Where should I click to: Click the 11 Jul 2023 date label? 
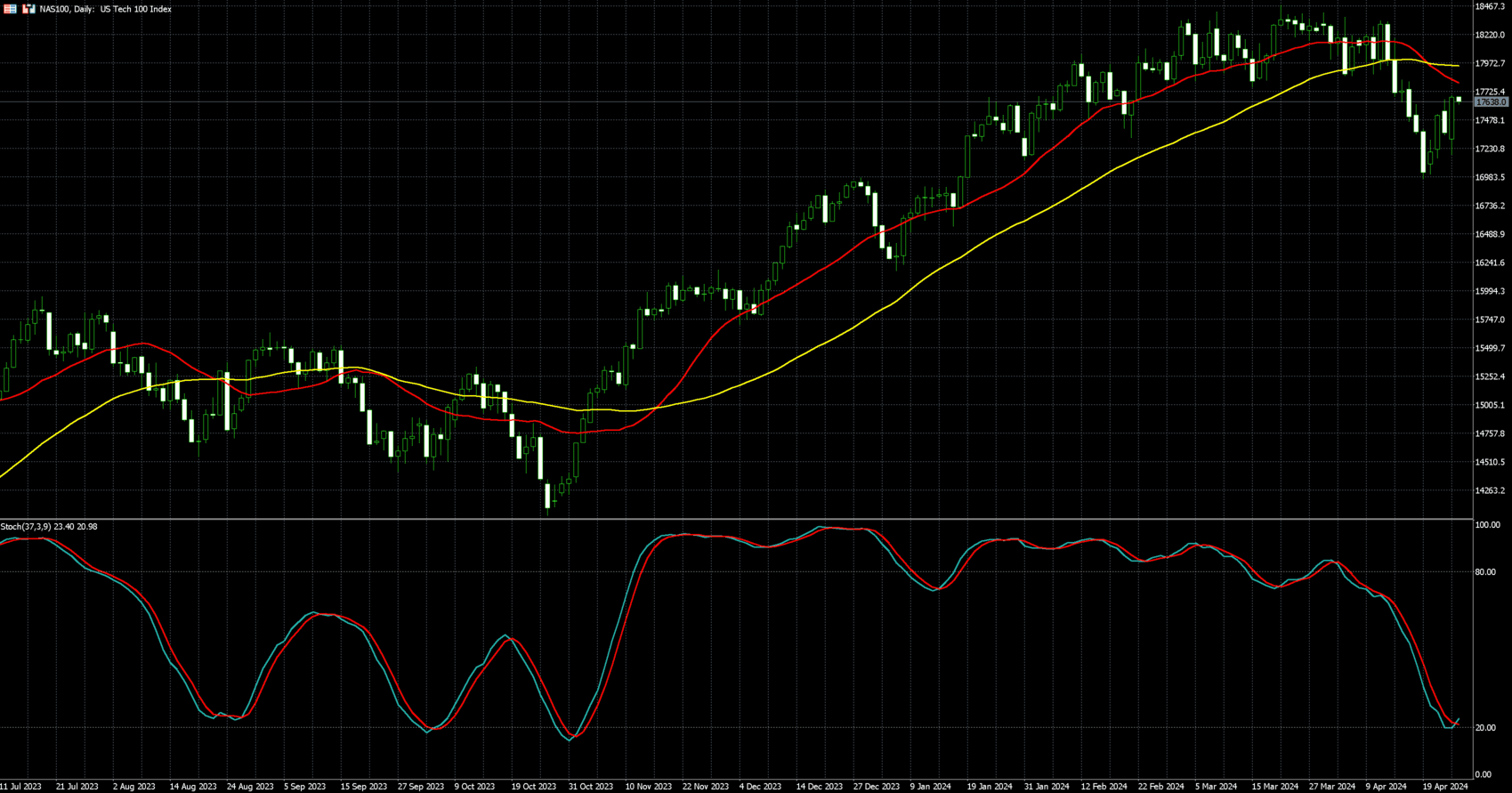pyautogui.click(x=21, y=787)
